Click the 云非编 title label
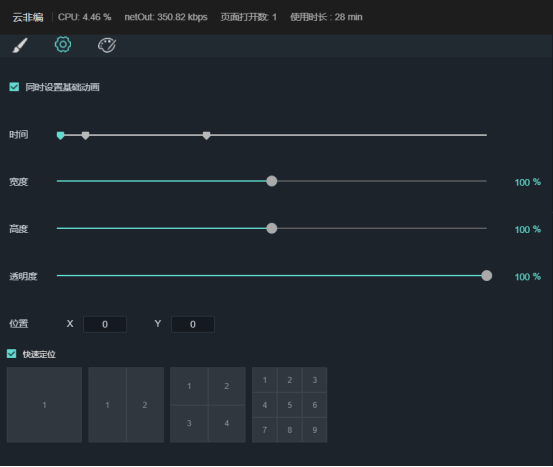 [x=28, y=17]
